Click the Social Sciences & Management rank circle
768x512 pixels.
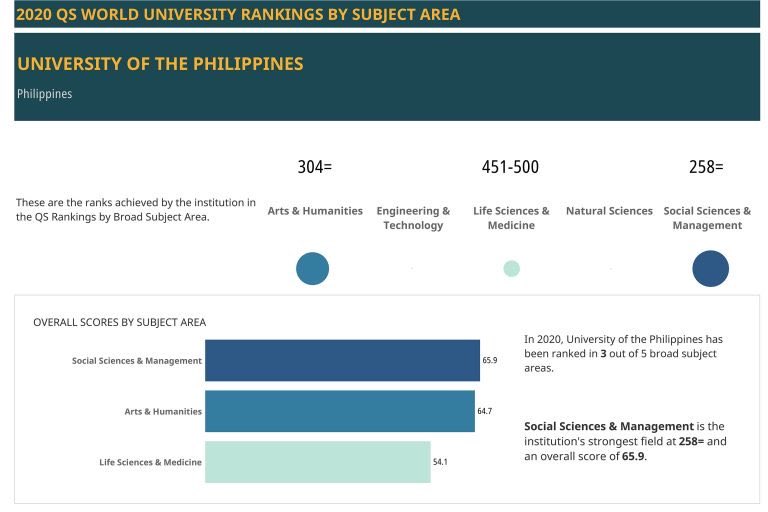point(710,268)
